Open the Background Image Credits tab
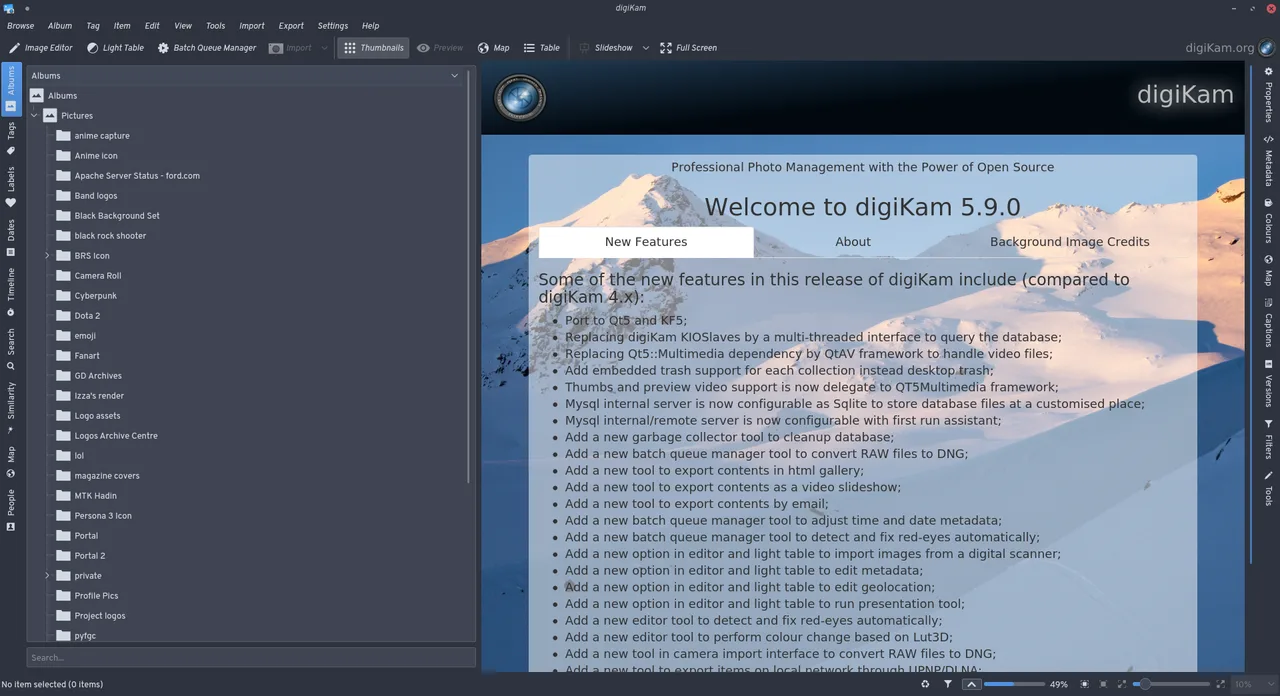Screen dimensions: 1280x696 click(x=1070, y=242)
